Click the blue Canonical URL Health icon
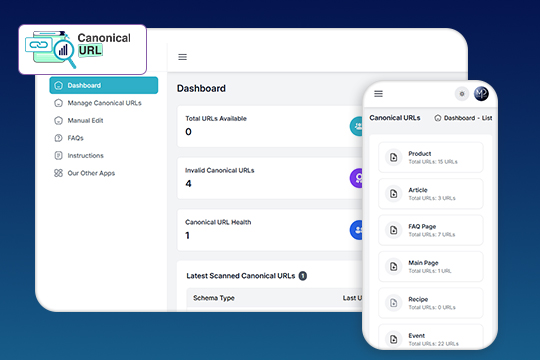This screenshot has height=360, width=540. point(357,230)
